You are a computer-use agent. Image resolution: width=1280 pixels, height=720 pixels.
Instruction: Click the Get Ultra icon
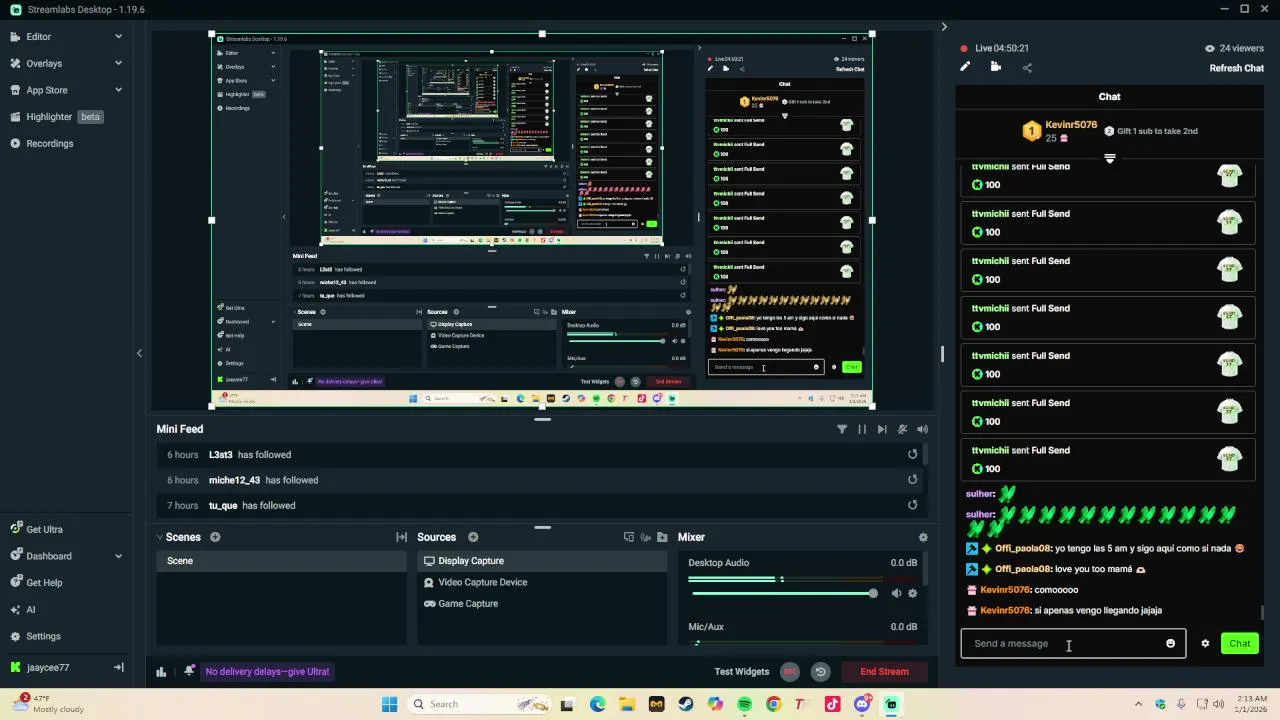pyautogui.click(x=16, y=529)
